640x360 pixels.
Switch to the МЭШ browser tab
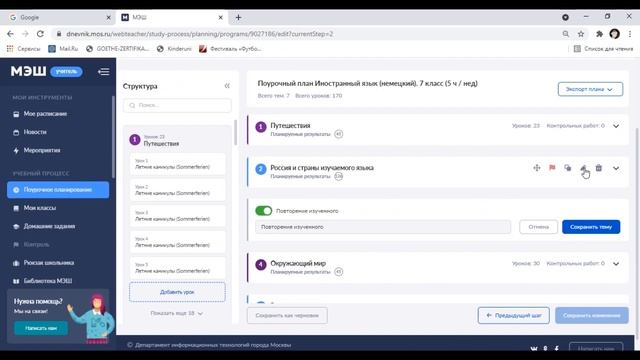tap(171, 18)
